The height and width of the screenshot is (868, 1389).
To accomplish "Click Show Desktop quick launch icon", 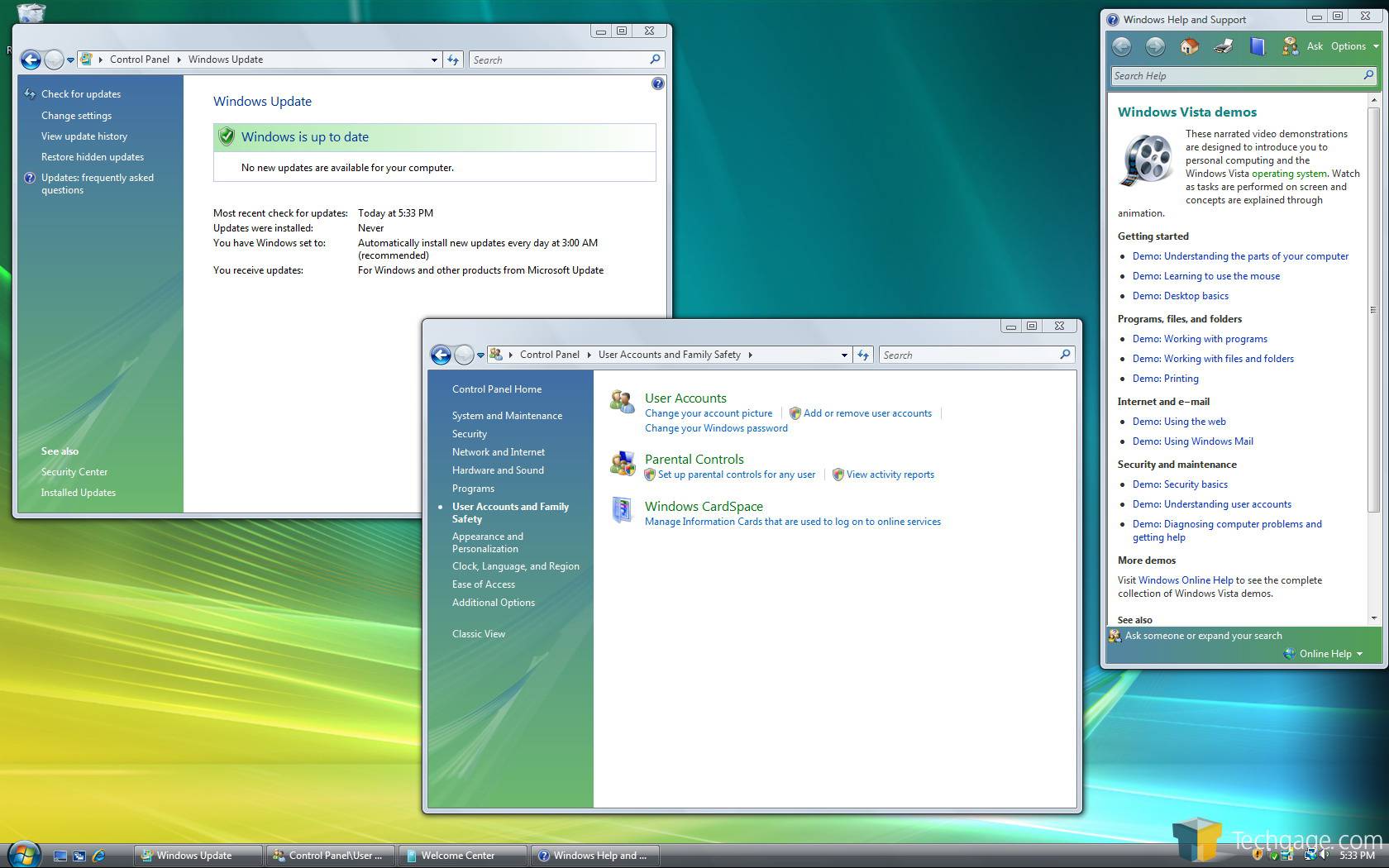I will click(60, 856).
